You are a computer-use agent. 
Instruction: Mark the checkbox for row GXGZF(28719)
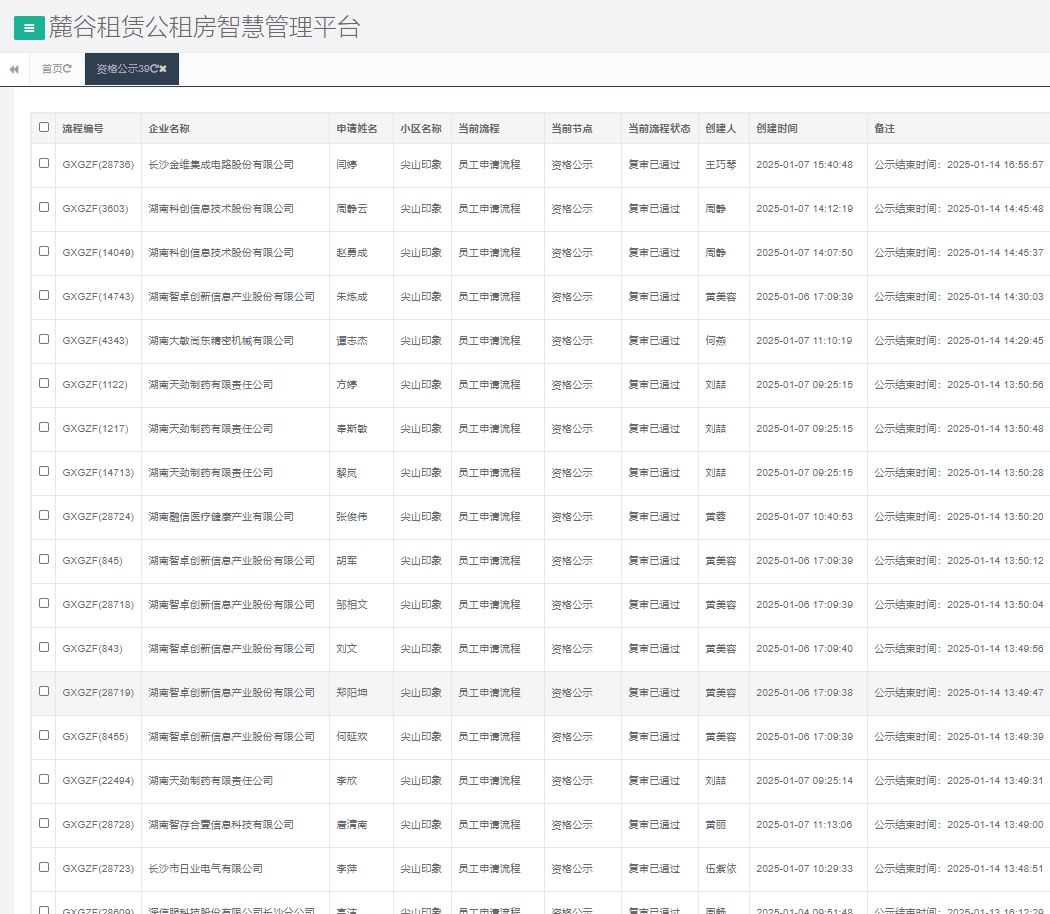point(43,691)
